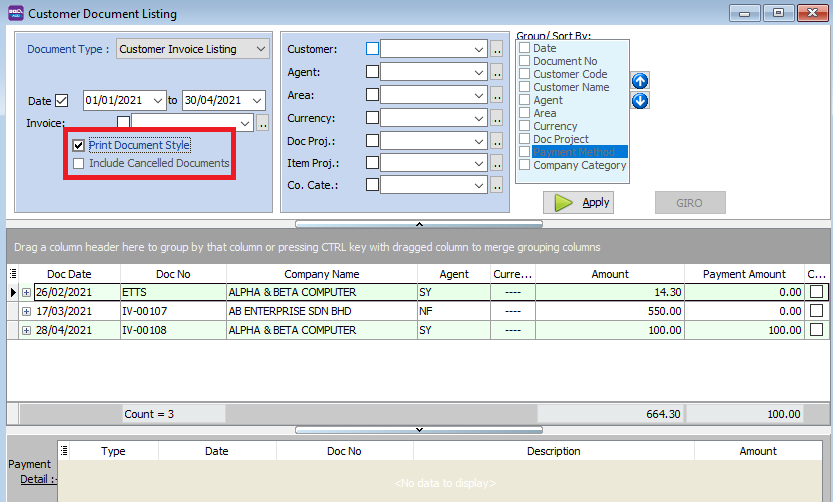Open the start date 01/01/2021 dropdown
The image size is (833, 502).
point(157,101)
